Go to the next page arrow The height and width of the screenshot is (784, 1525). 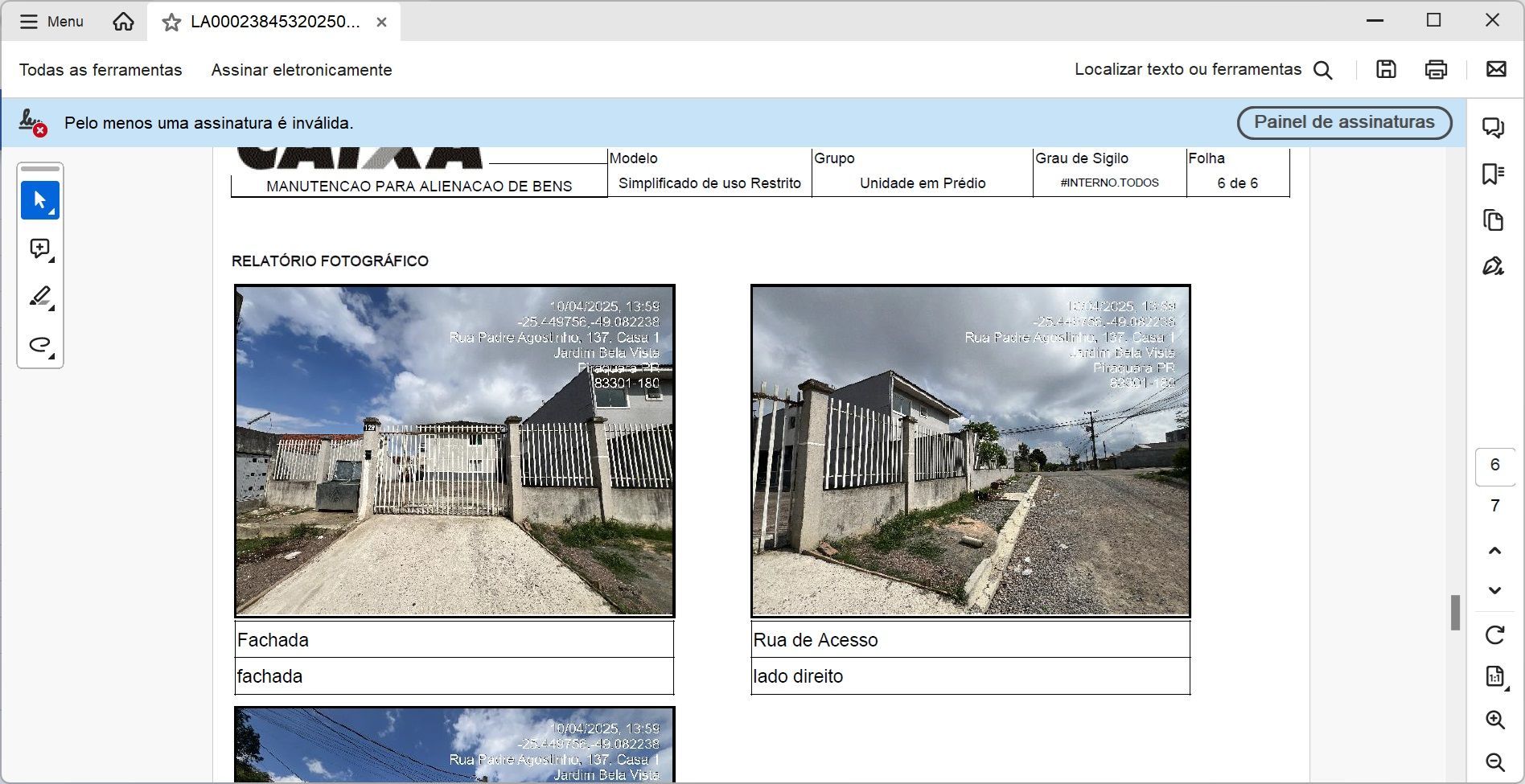click(x=1495, y=590)
